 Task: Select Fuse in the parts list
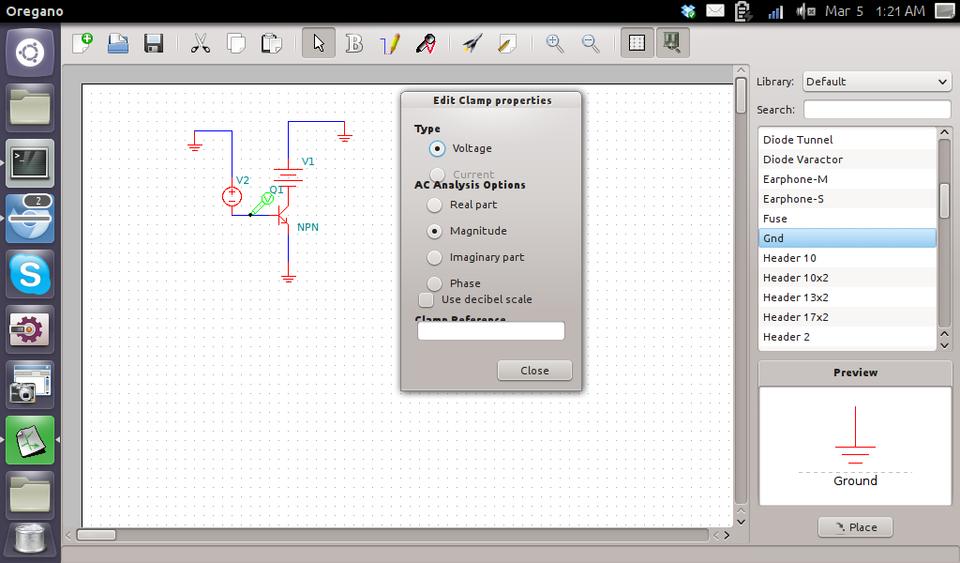(x=775, y=218)
